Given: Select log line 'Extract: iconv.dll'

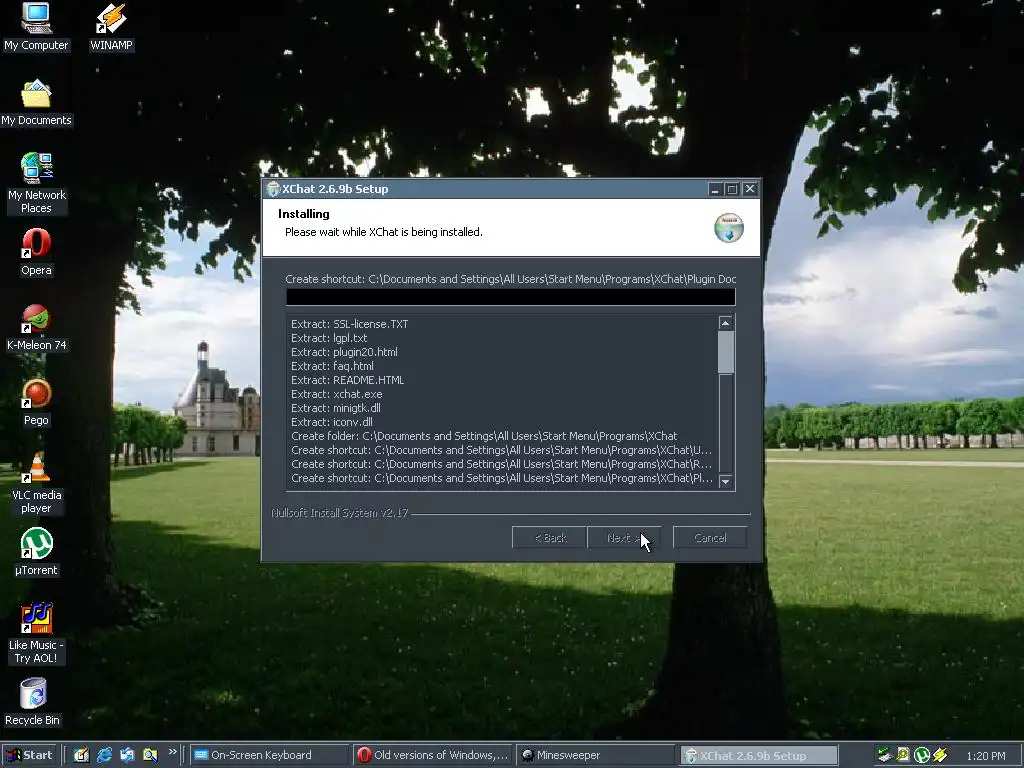Looking at the screenshot, I should tap(332, 422).
